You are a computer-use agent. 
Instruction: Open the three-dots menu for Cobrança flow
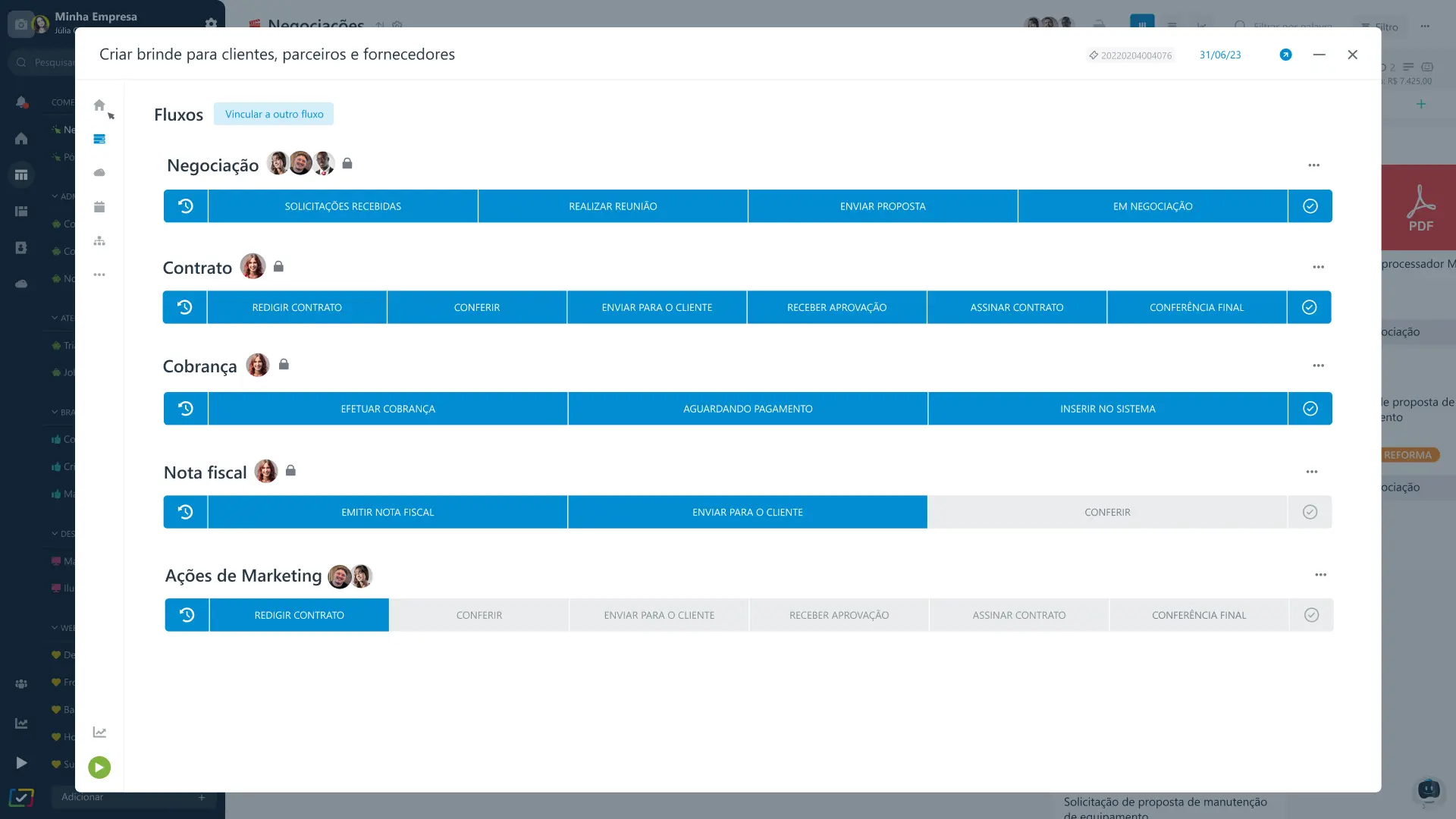point(1318,366)
